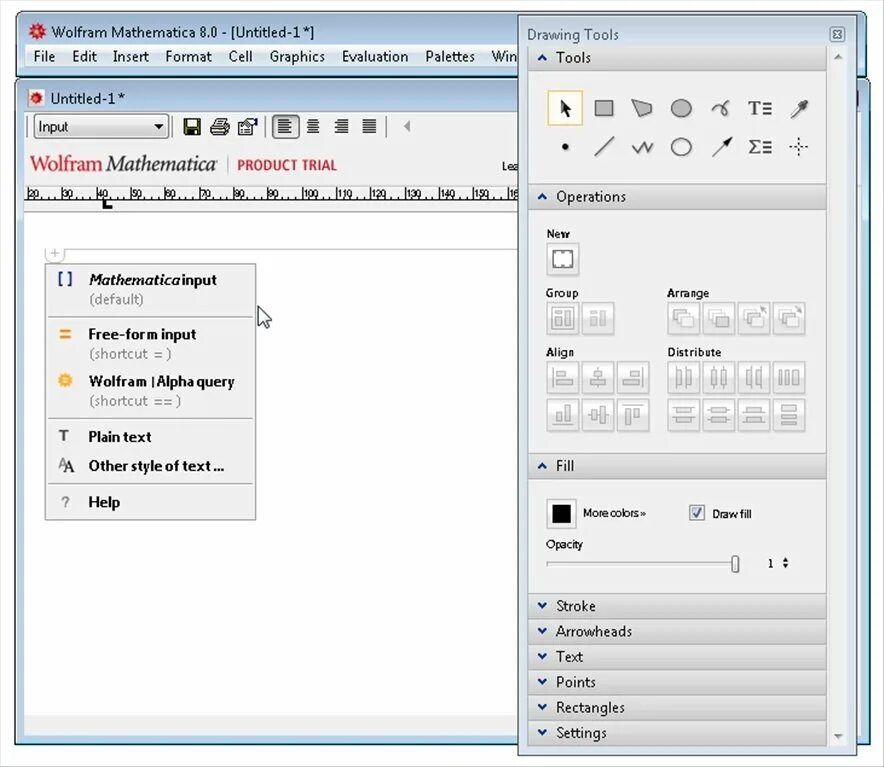Toggle the Draw fill checkbox

(x=696, y=513)
